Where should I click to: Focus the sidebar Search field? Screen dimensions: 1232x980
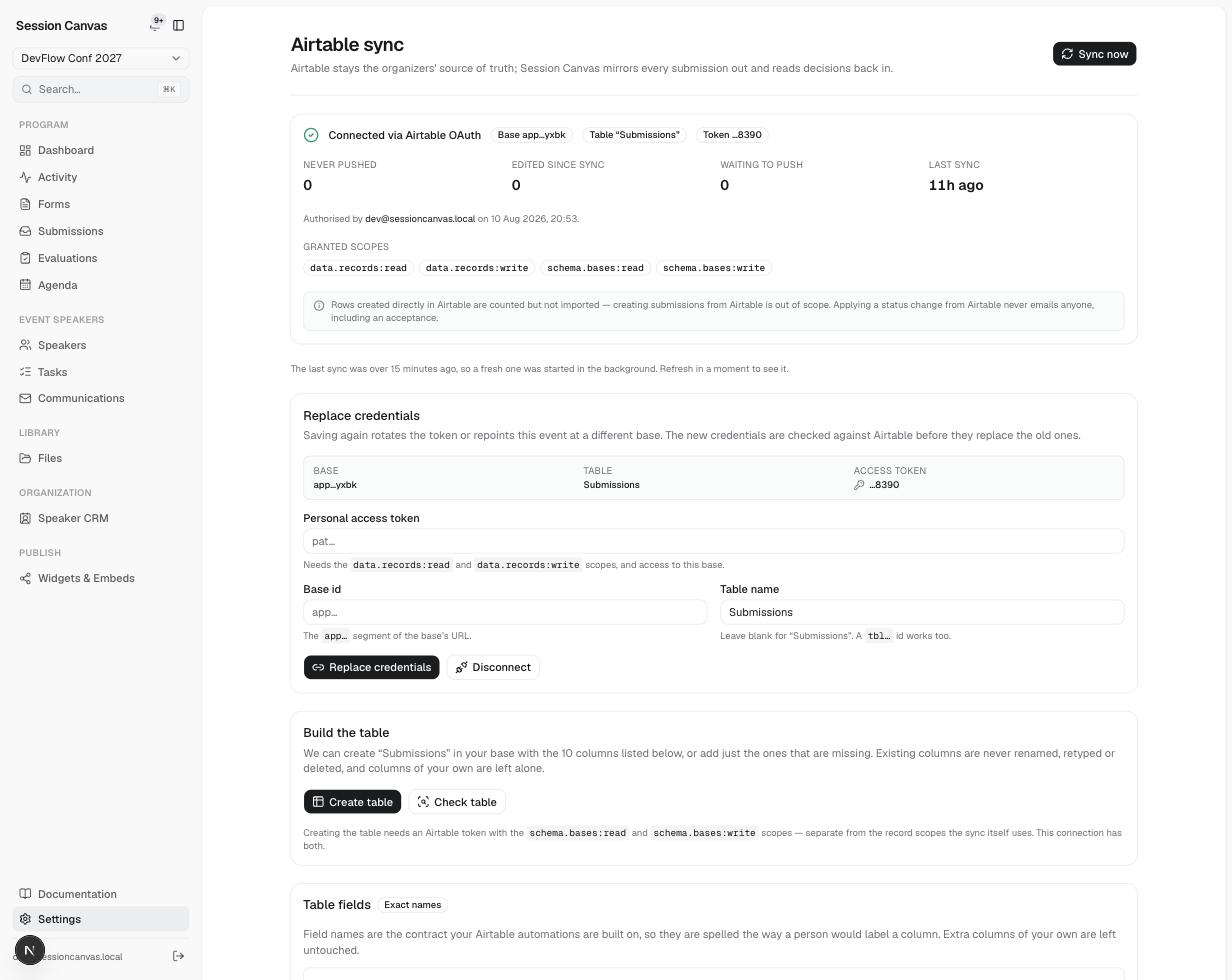[x=101, y=89]
